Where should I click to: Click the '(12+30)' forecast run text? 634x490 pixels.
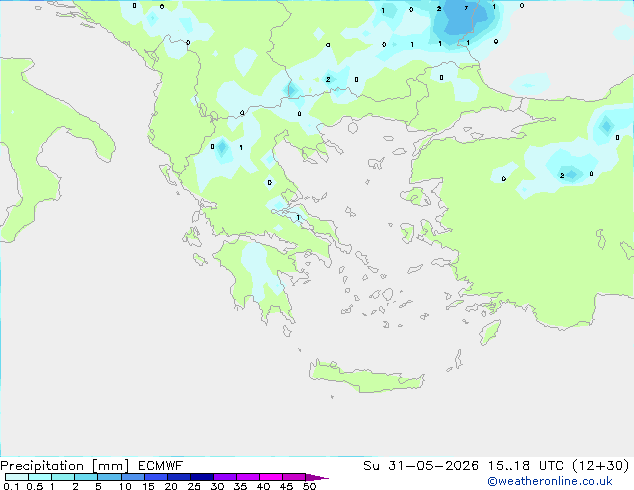tap(601, 466)
